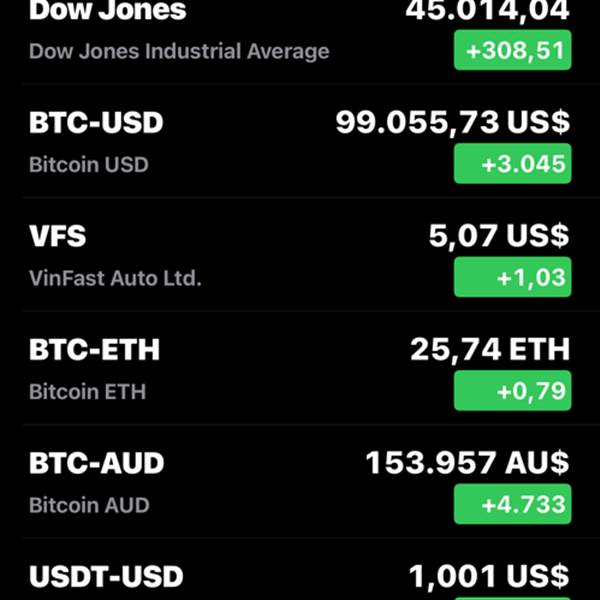Click the Bitcoin AUD description text

(x=89, y=505)
